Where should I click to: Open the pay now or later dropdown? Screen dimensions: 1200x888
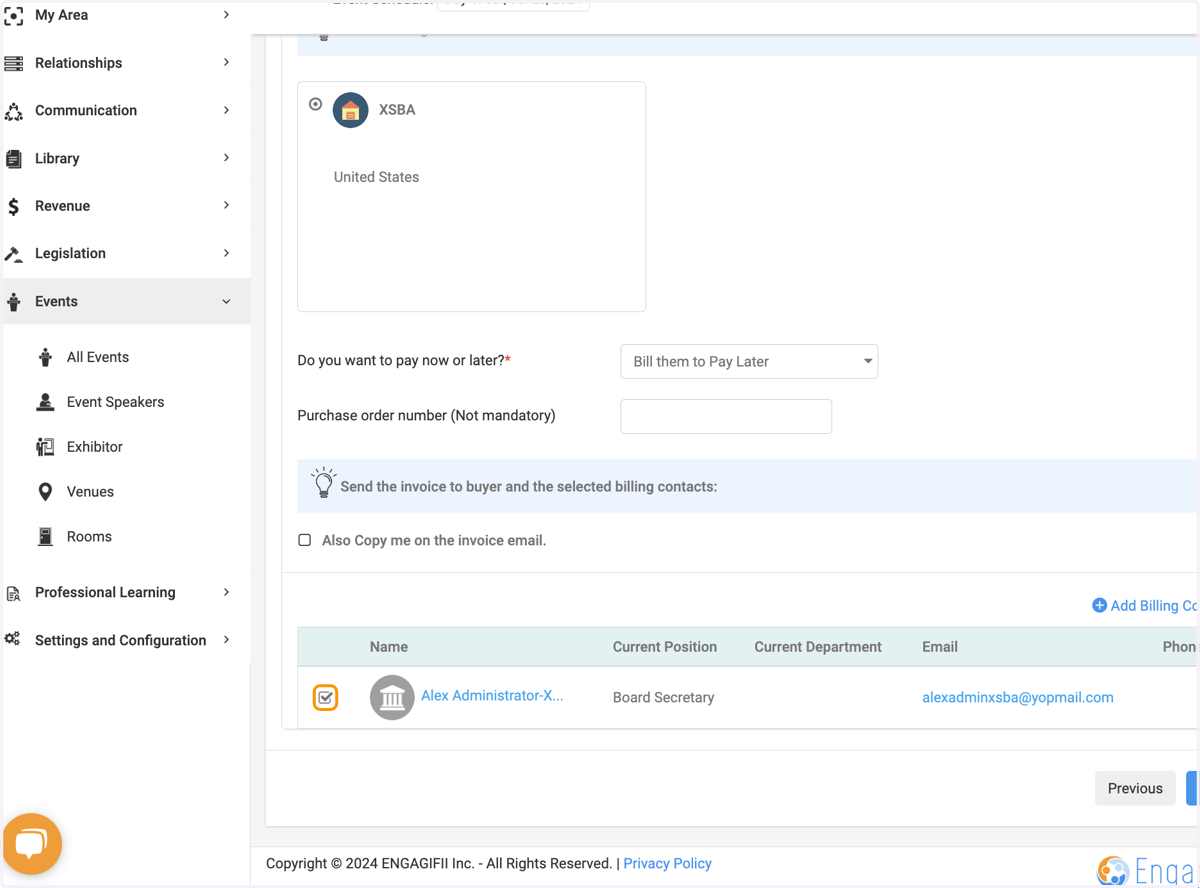(x=749, y=362)
